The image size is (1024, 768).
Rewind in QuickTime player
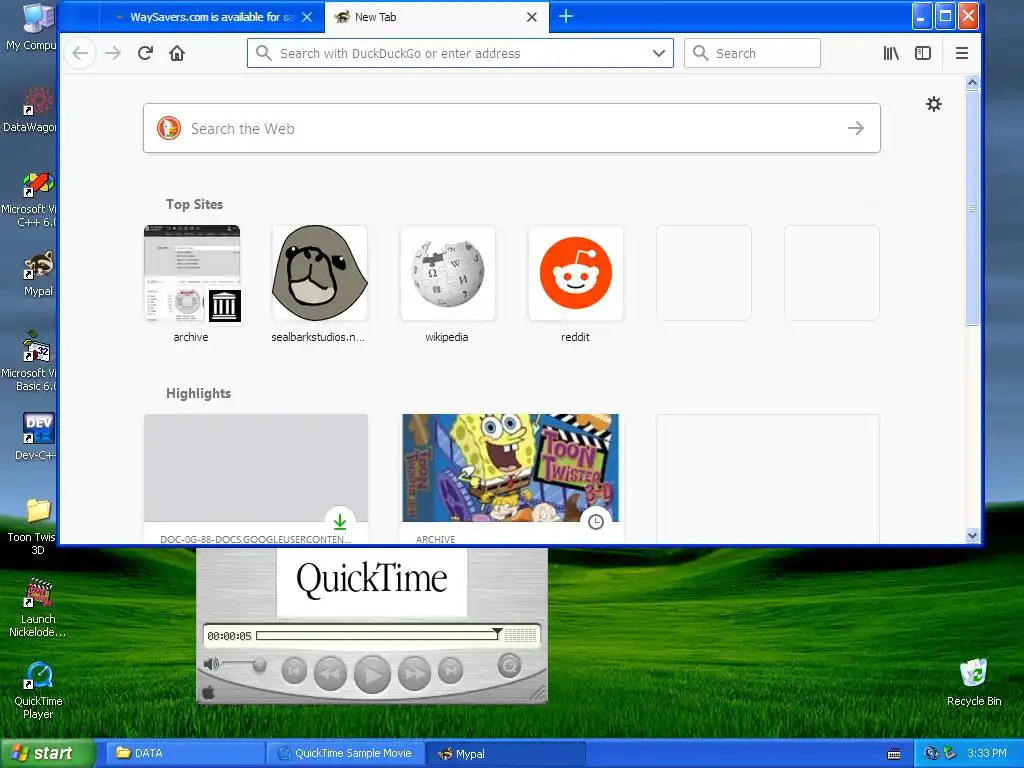[330, 673]
